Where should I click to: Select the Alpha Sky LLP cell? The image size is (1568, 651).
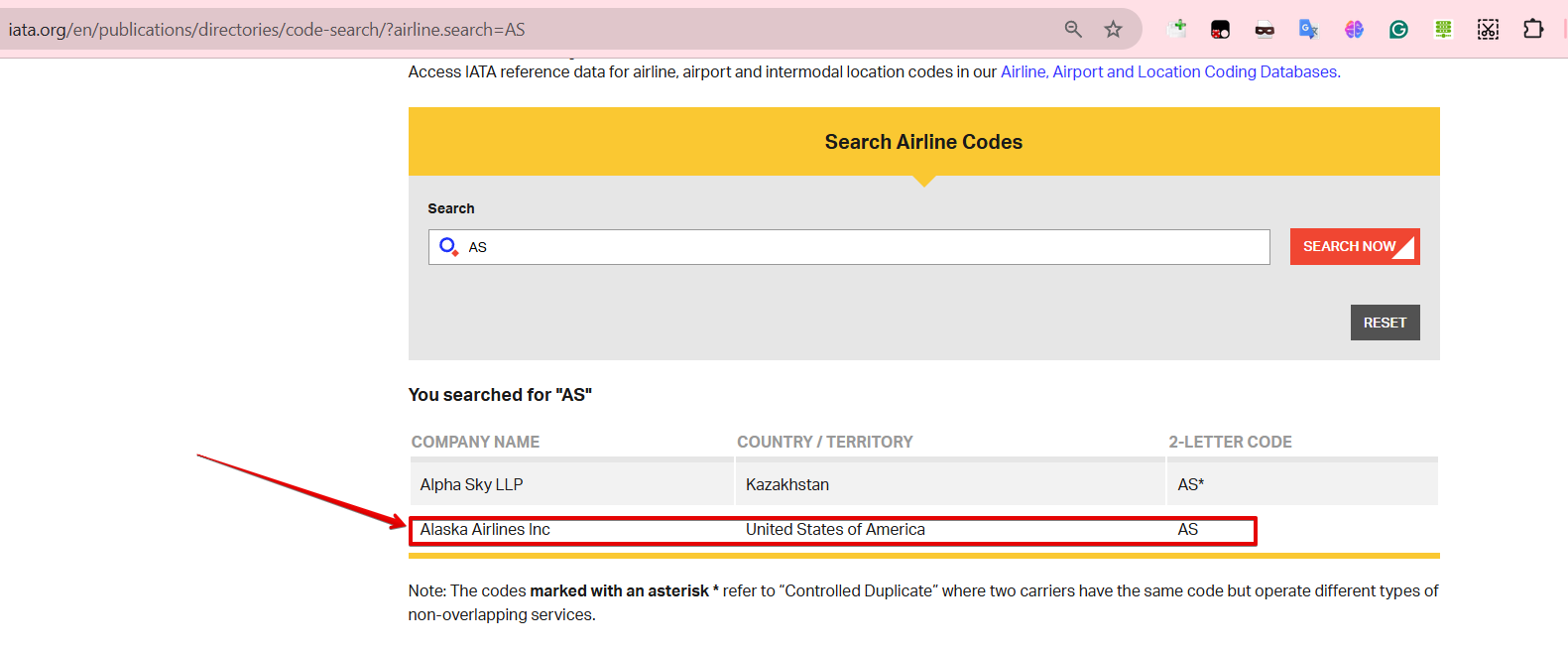pos(572,484)
